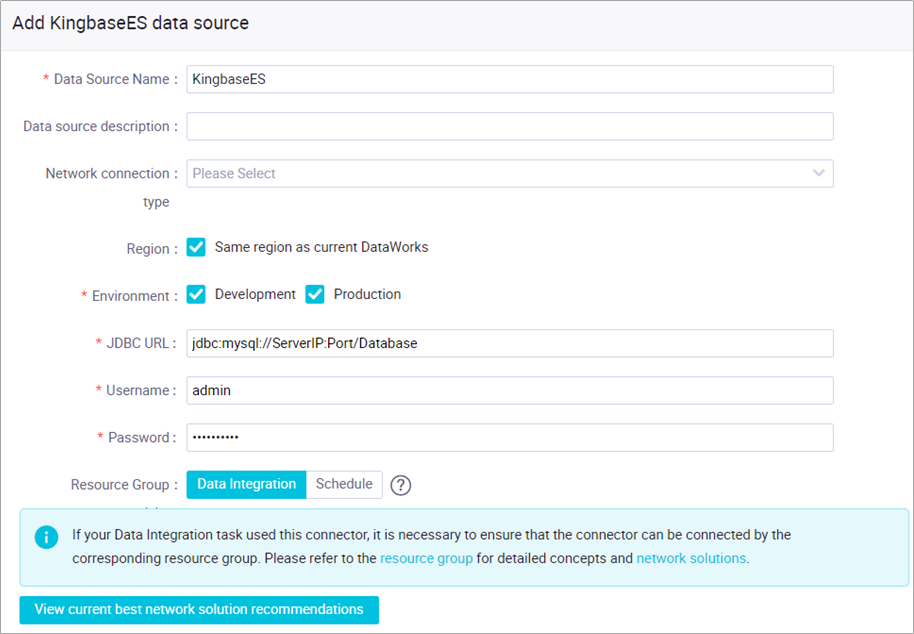This screenshot has width=914, height=634.
Task: Uncheck the Production environment checkbox
Action: [315, 294]
